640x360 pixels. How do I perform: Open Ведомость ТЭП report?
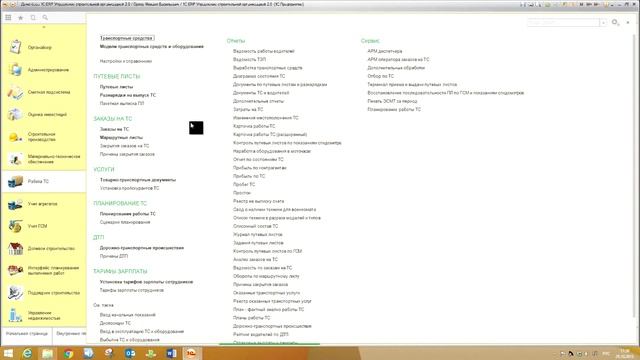click(x=249, y=60)
